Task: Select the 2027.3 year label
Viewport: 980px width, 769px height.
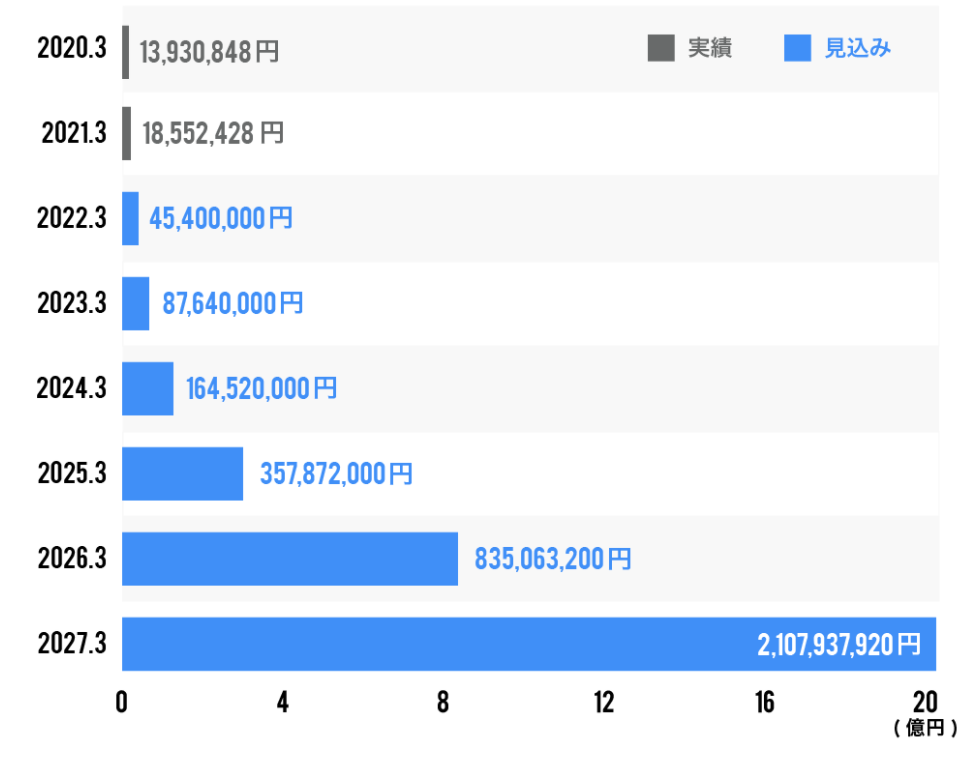Action: [72, 643]
